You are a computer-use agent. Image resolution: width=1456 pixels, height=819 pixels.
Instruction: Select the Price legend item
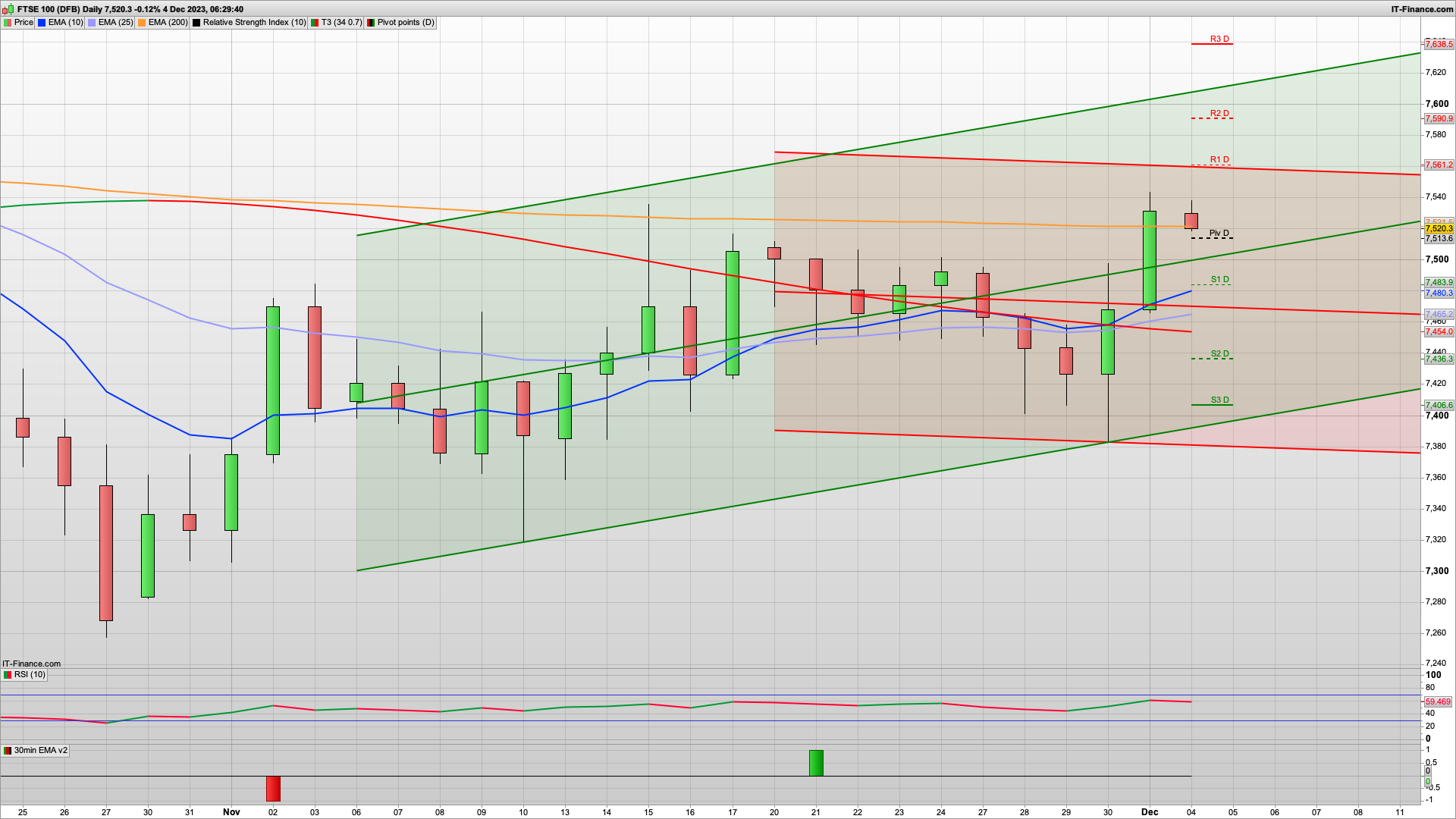(19, 22)
